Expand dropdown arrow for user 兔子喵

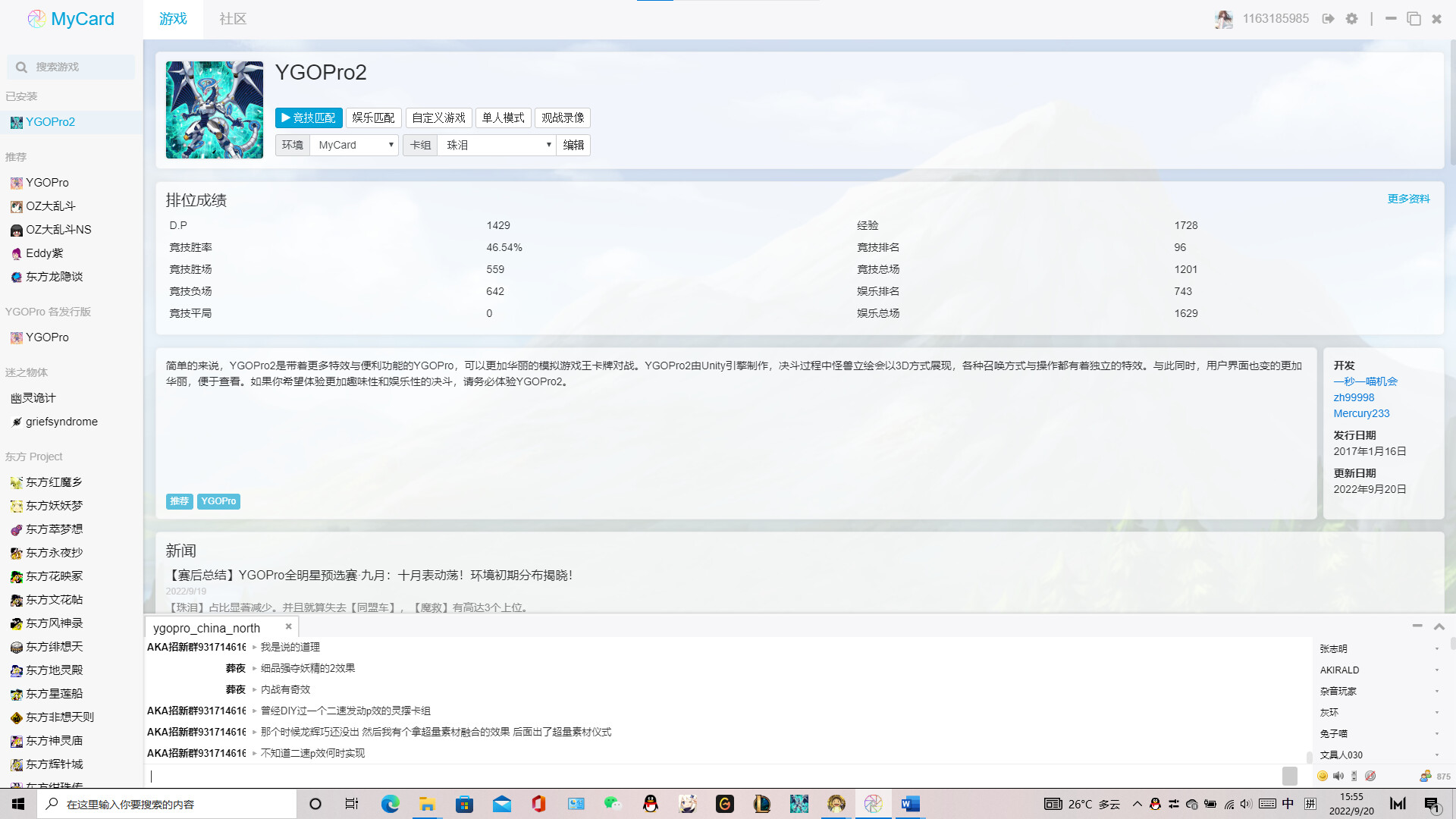[1437, 734]
